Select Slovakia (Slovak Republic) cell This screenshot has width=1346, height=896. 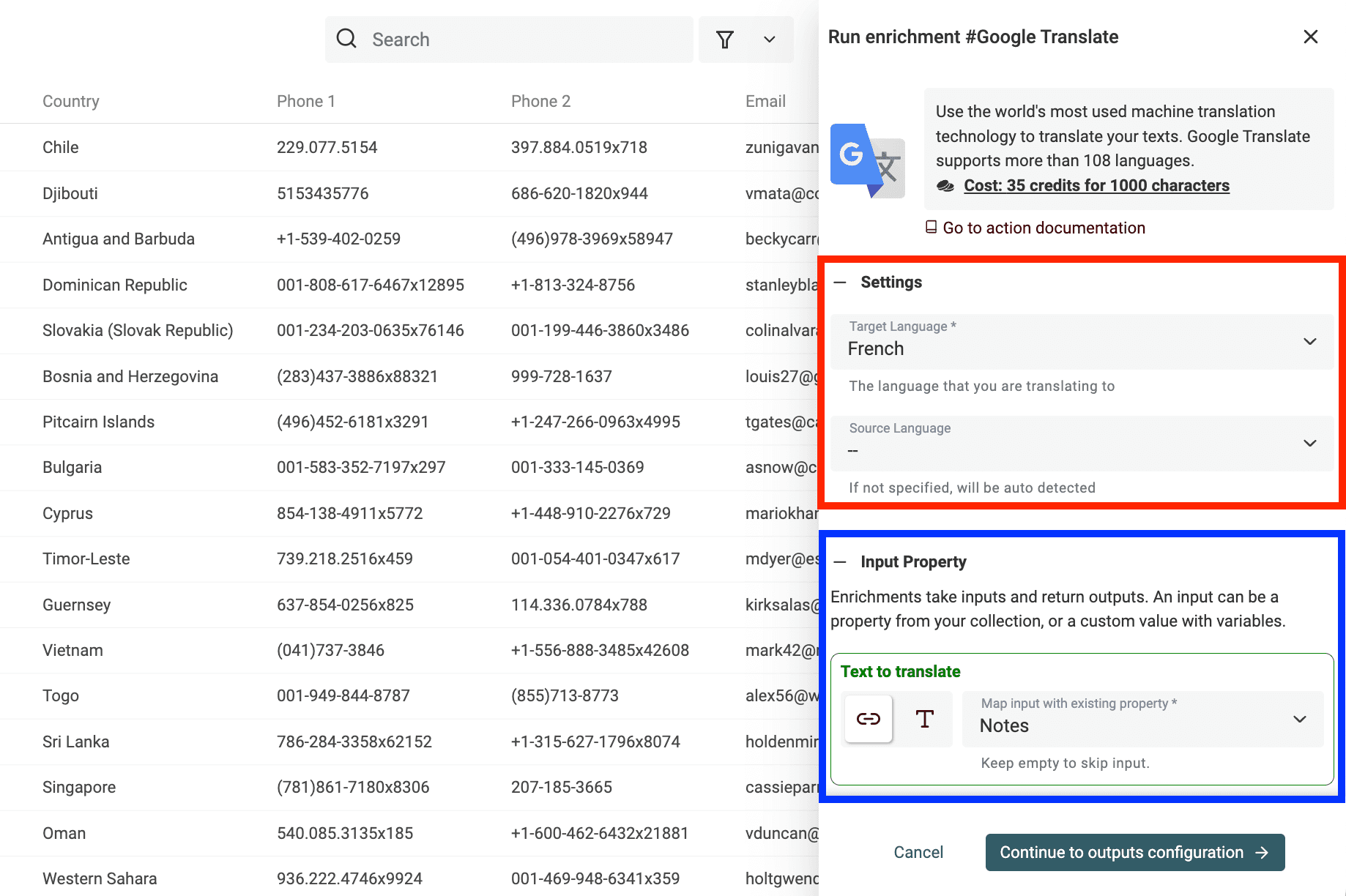138,330
